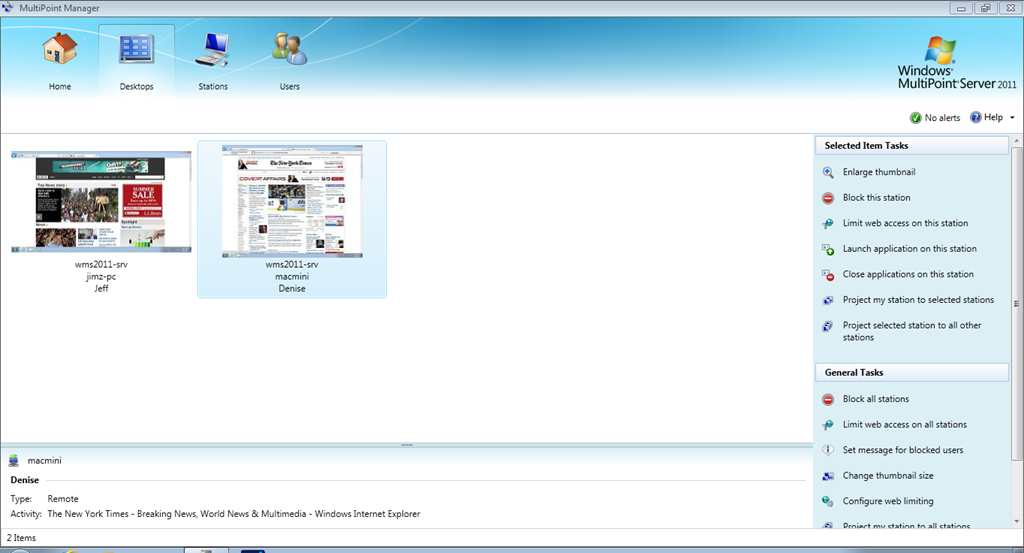1024x553 pixels.
Task: Click the red Block this station icon
Action: (828, 198)
